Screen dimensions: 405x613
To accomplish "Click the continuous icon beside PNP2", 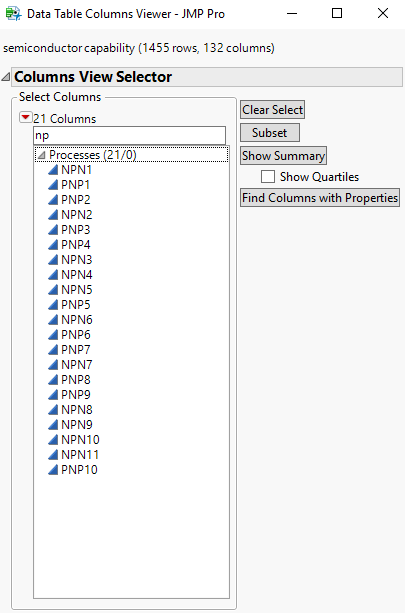I will [x=53, y=200].
